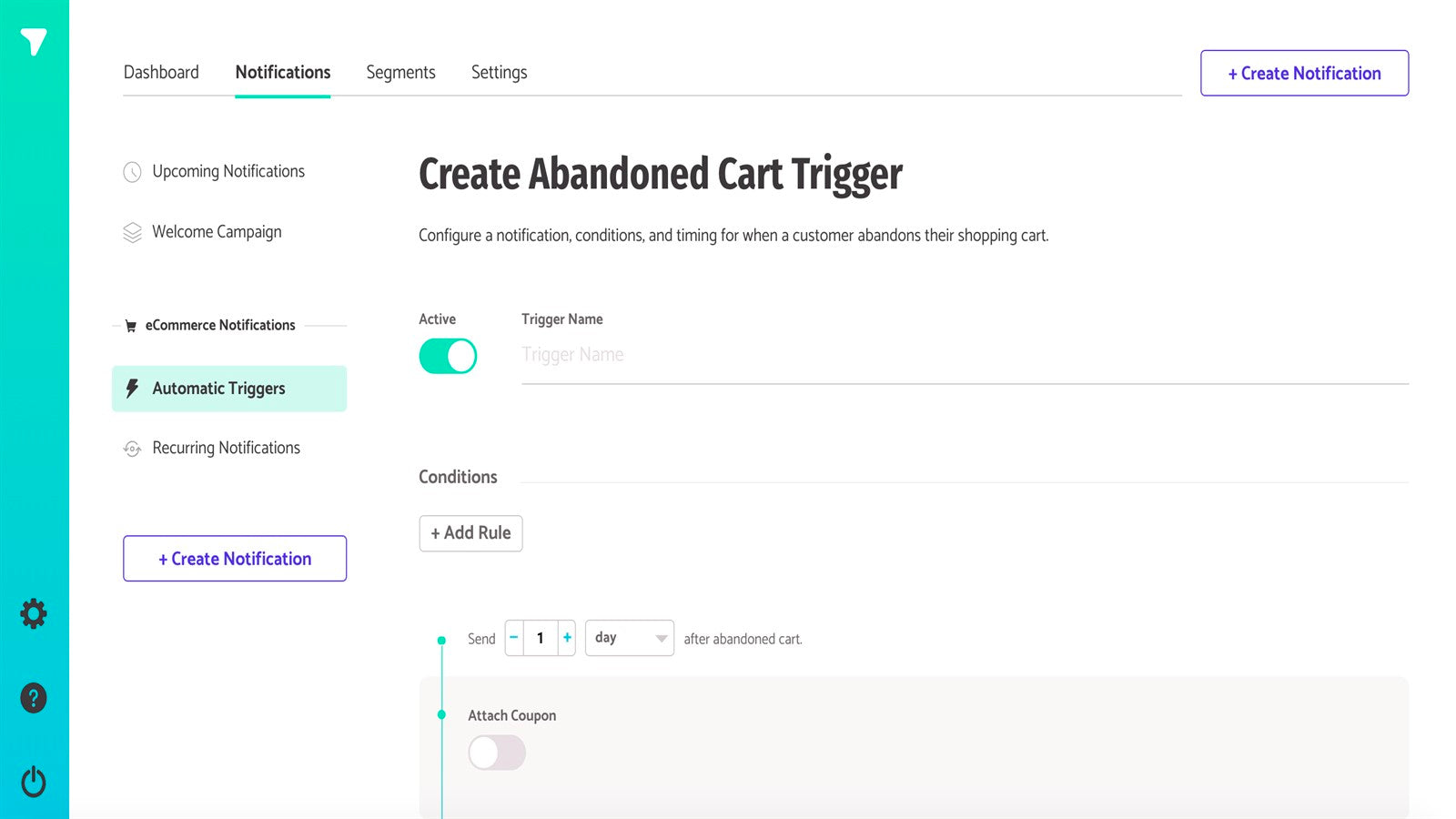The height and width of the screenshot is (819, 1456).
Task: Click the Add Rule button
Action: click(x=470, y=533)
